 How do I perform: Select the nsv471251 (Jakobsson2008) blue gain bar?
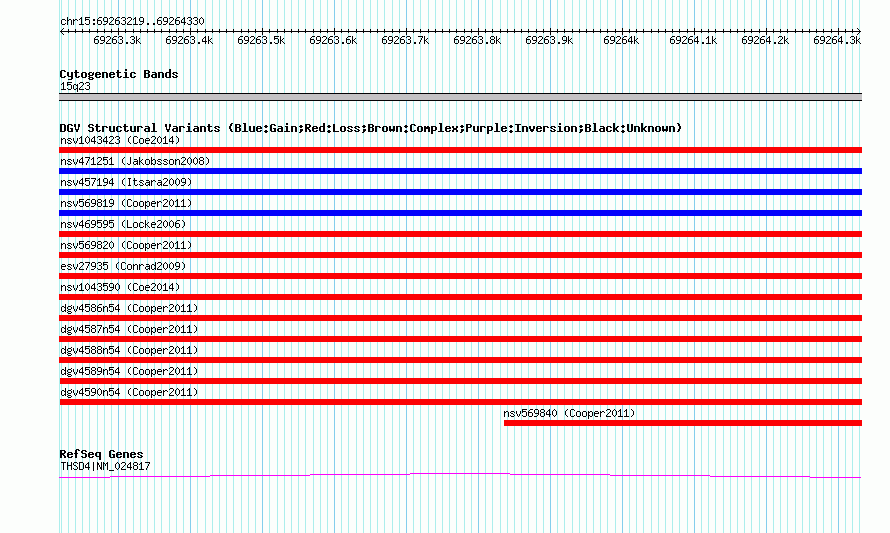(460, 171)
